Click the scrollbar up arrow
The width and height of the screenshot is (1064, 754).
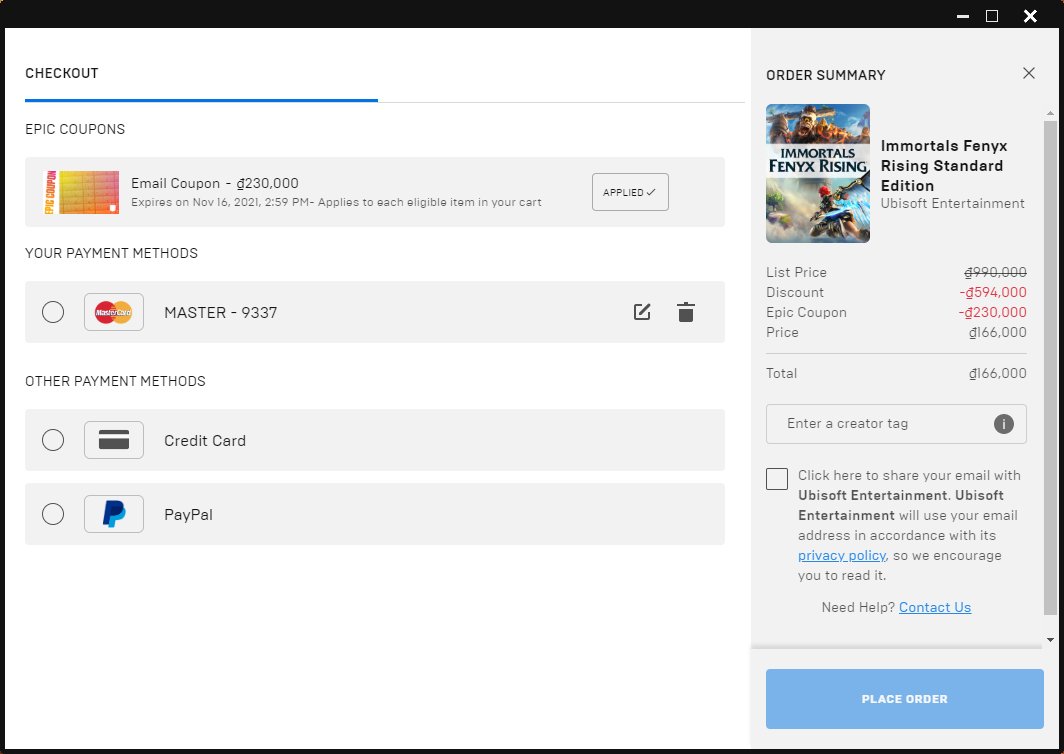(1050, 113)
